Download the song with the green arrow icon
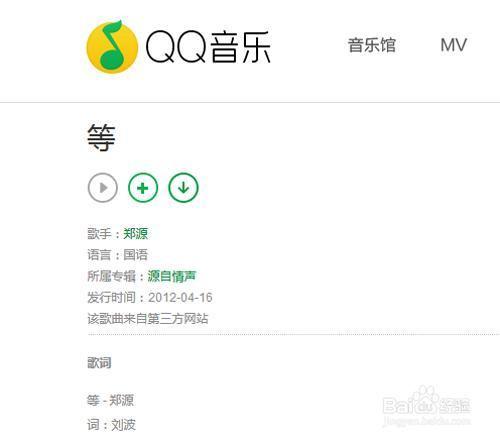Image resolution: width=500 pixels, height=439 pixels. point(183,188)
